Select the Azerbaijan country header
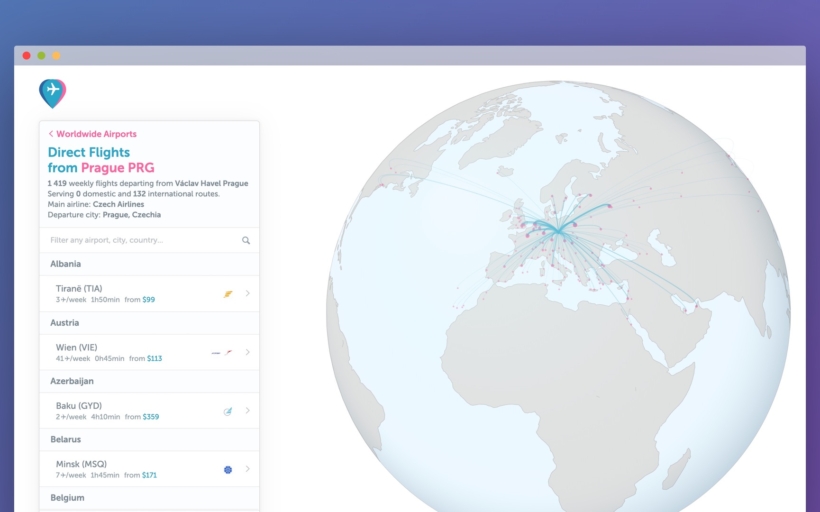This screenshot has width=820, height=512. 149,381
